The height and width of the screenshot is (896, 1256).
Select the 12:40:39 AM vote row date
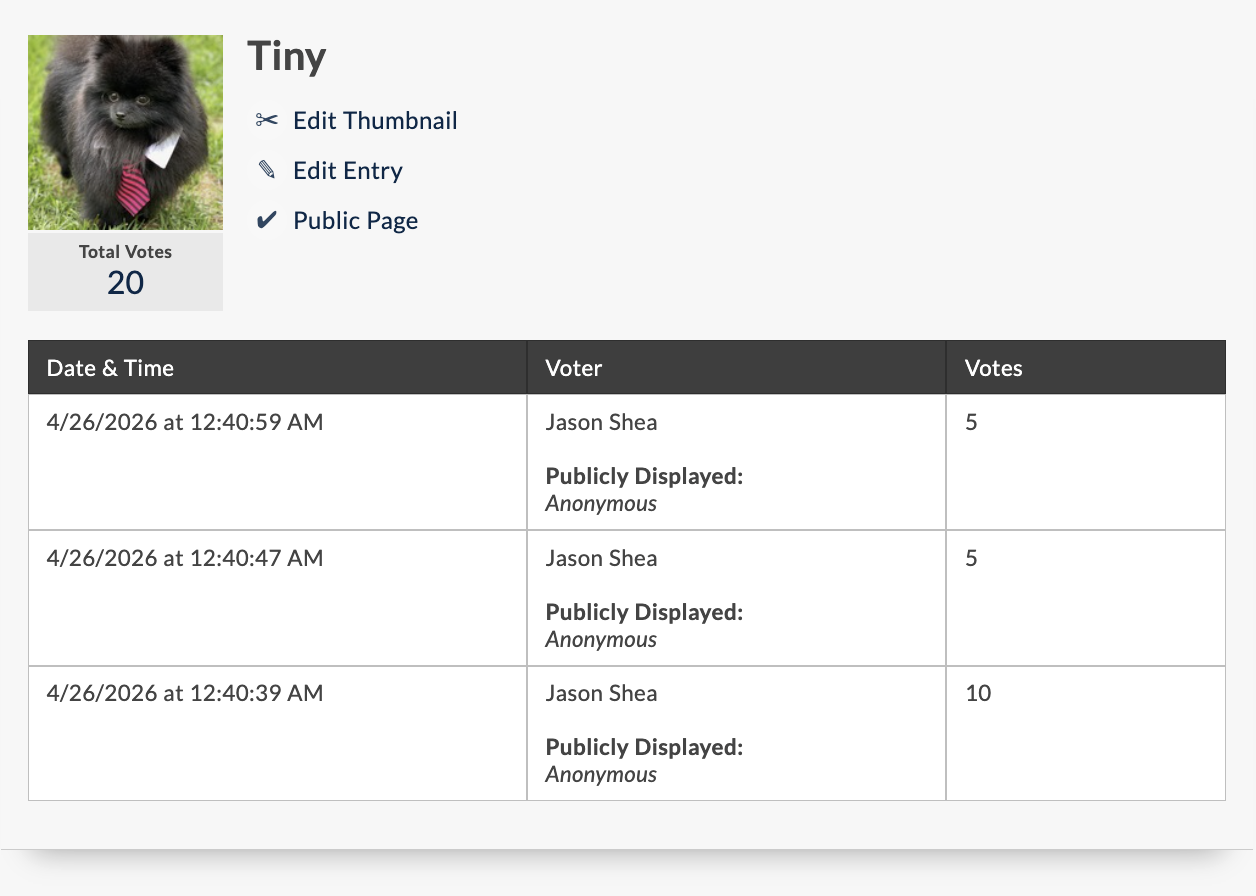pyautogui.click(x=185, y=693)
